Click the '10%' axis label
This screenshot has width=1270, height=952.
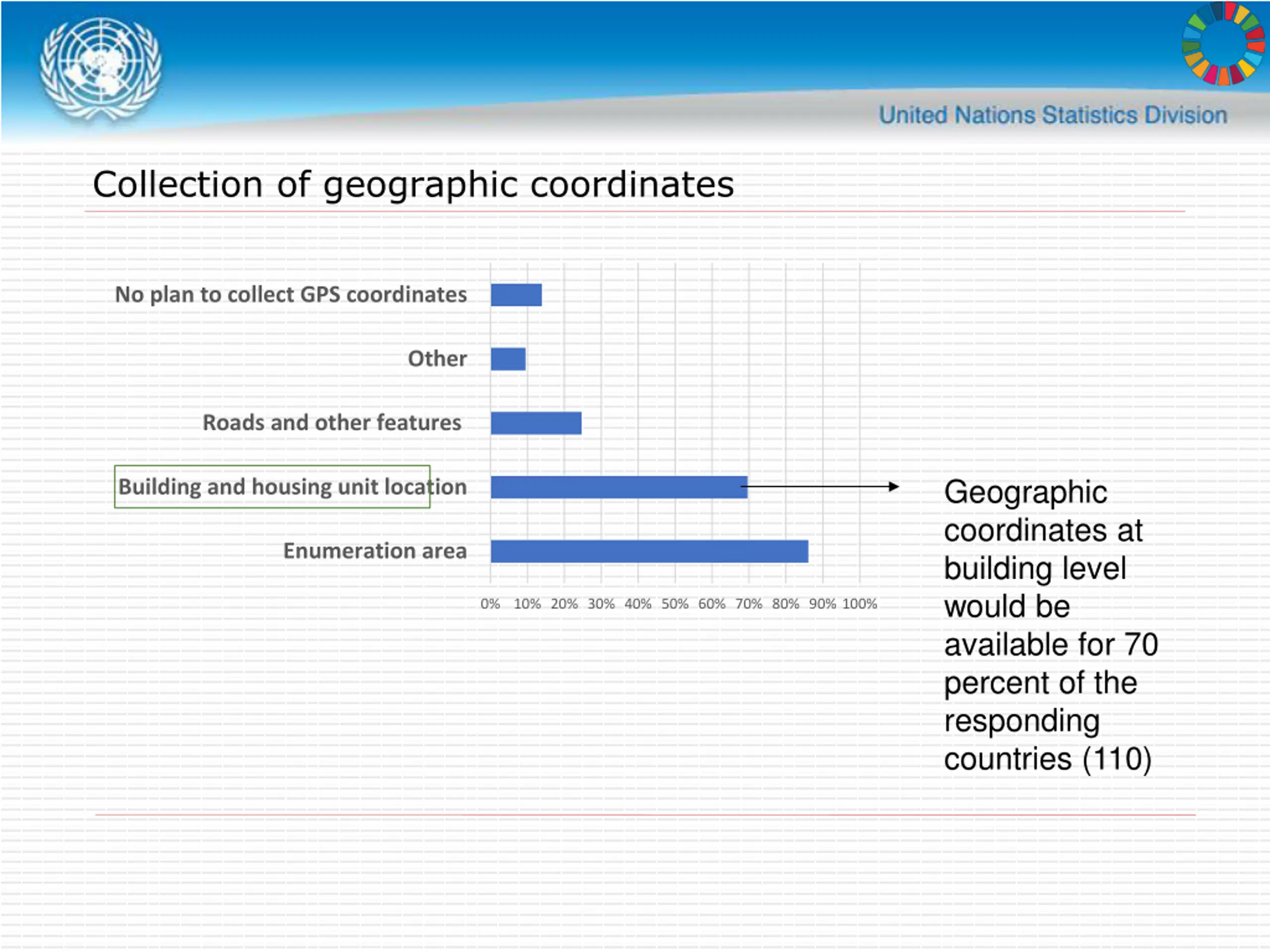click(x=527, y=604)
